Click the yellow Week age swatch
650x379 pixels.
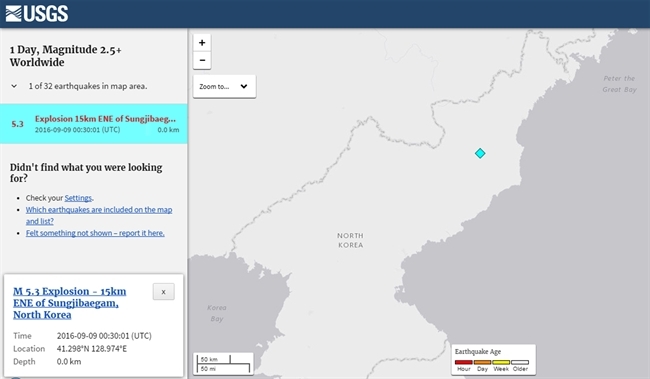click(501, 362)
